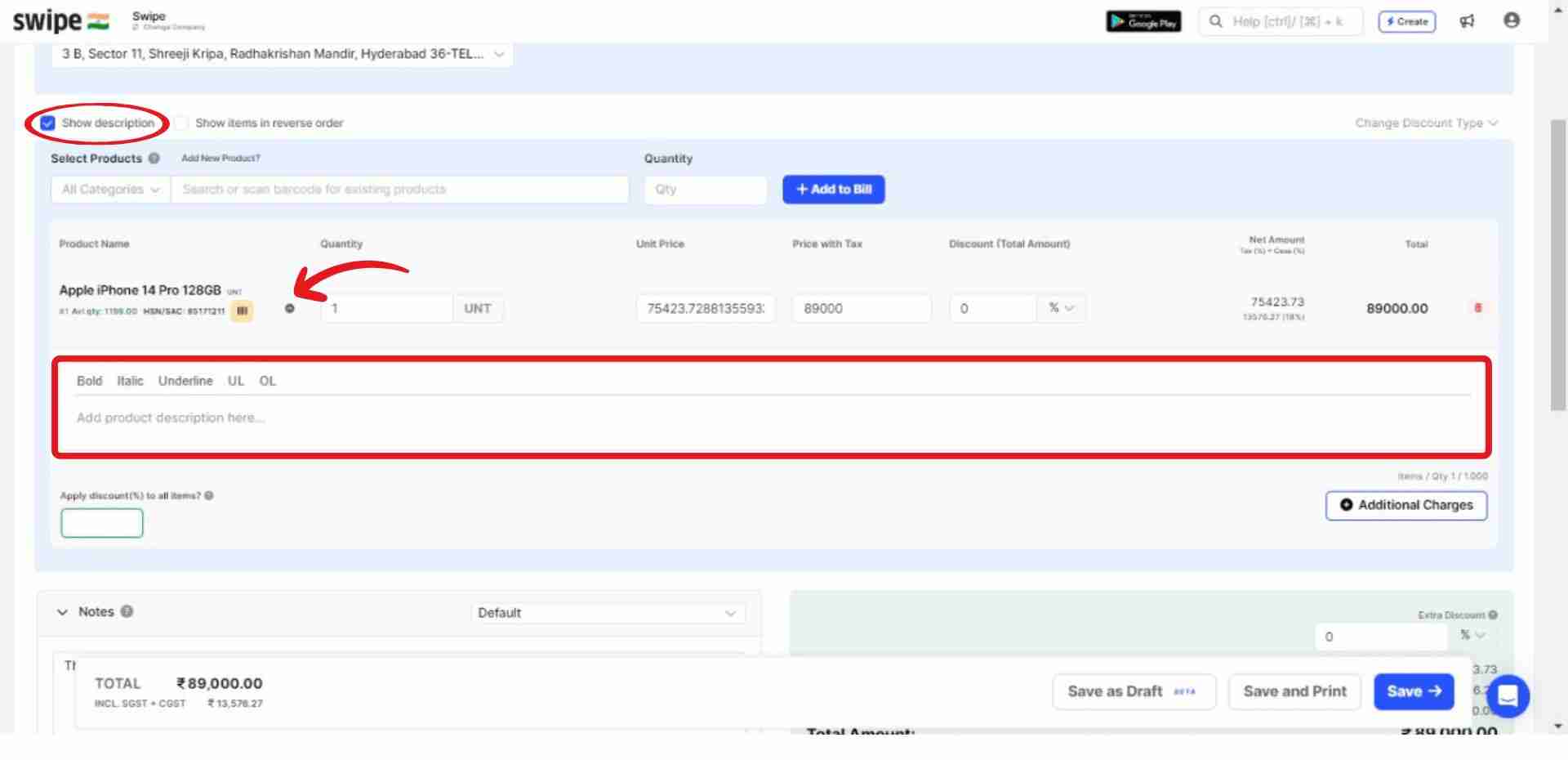Click the product search or barcode field
Screen dimensions: 1568x760
tap(399, 190)
